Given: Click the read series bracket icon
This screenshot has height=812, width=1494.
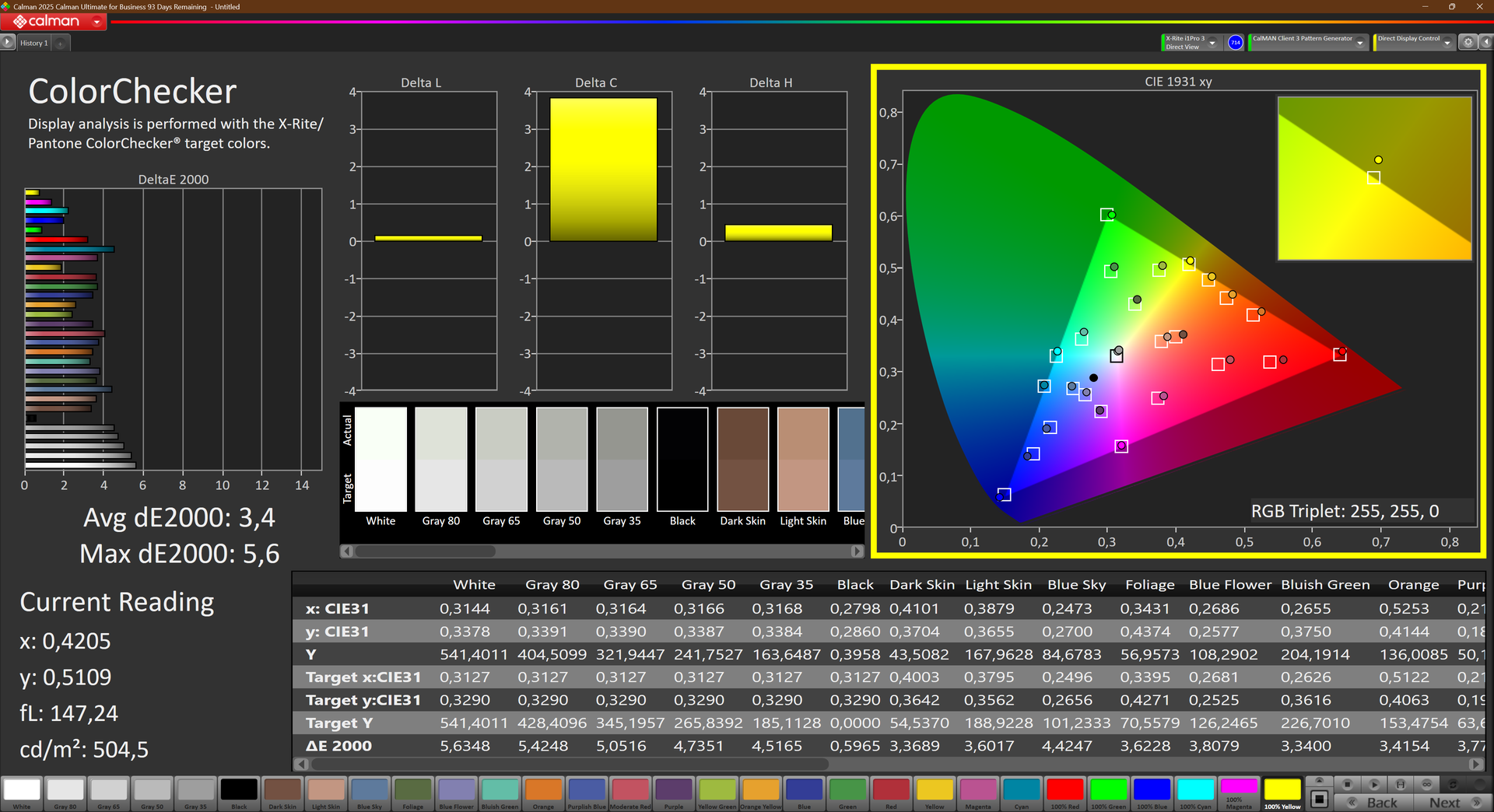Looking at the screenshot, I should [1400, 784].
